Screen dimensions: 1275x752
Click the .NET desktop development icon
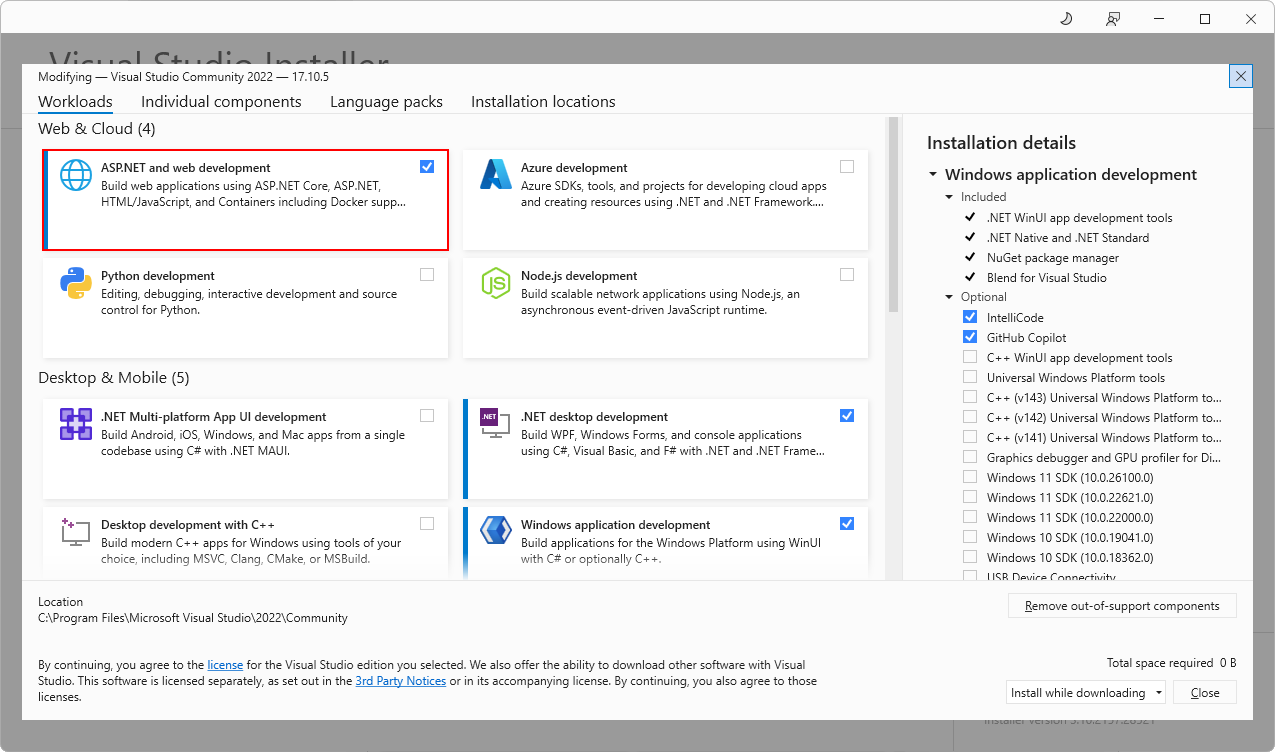[x=496, y=424]
